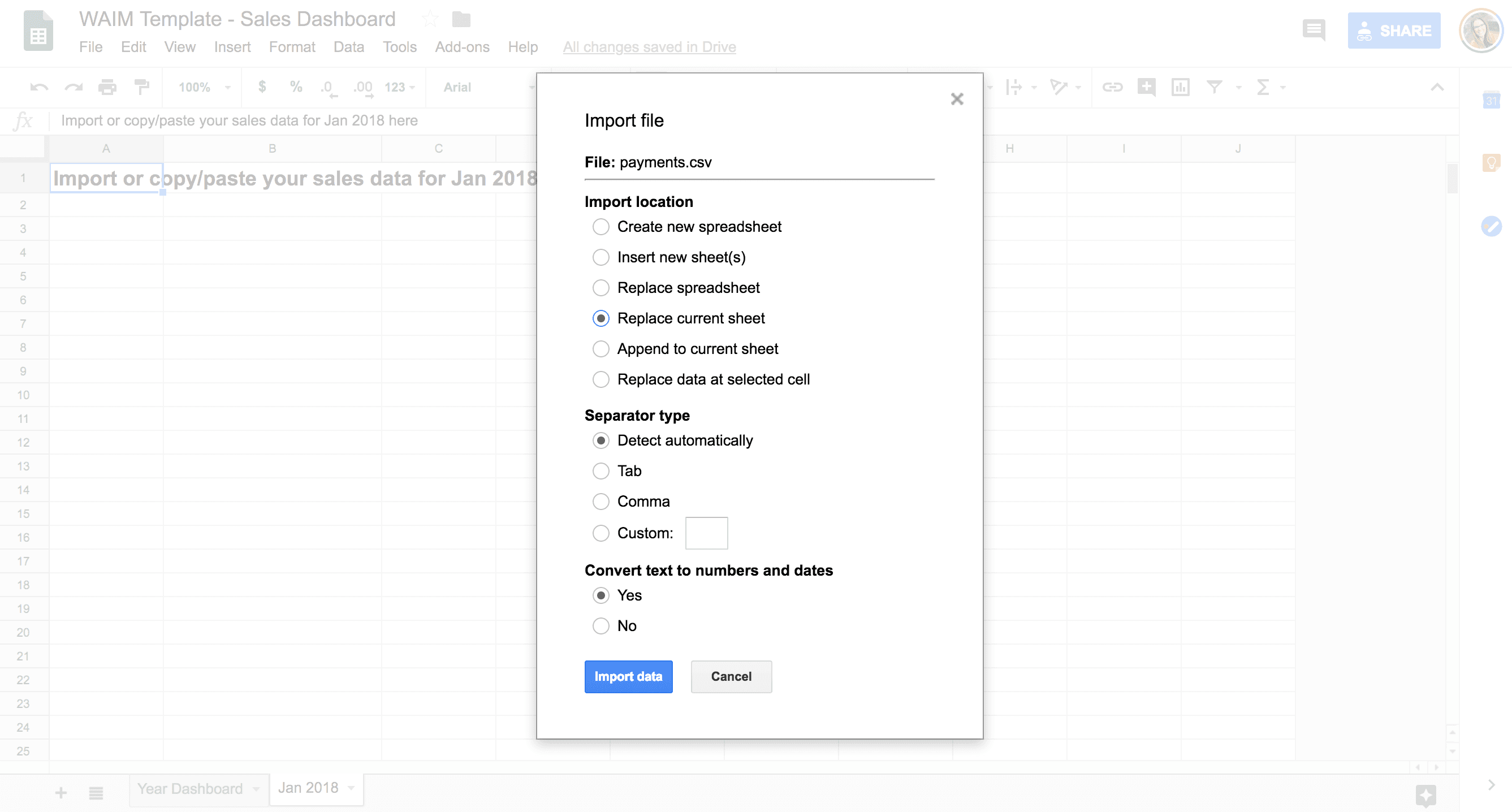Click the insert comment plus icon
This screenshot has width=1512, height=812.
click(x=1146, y=88)
